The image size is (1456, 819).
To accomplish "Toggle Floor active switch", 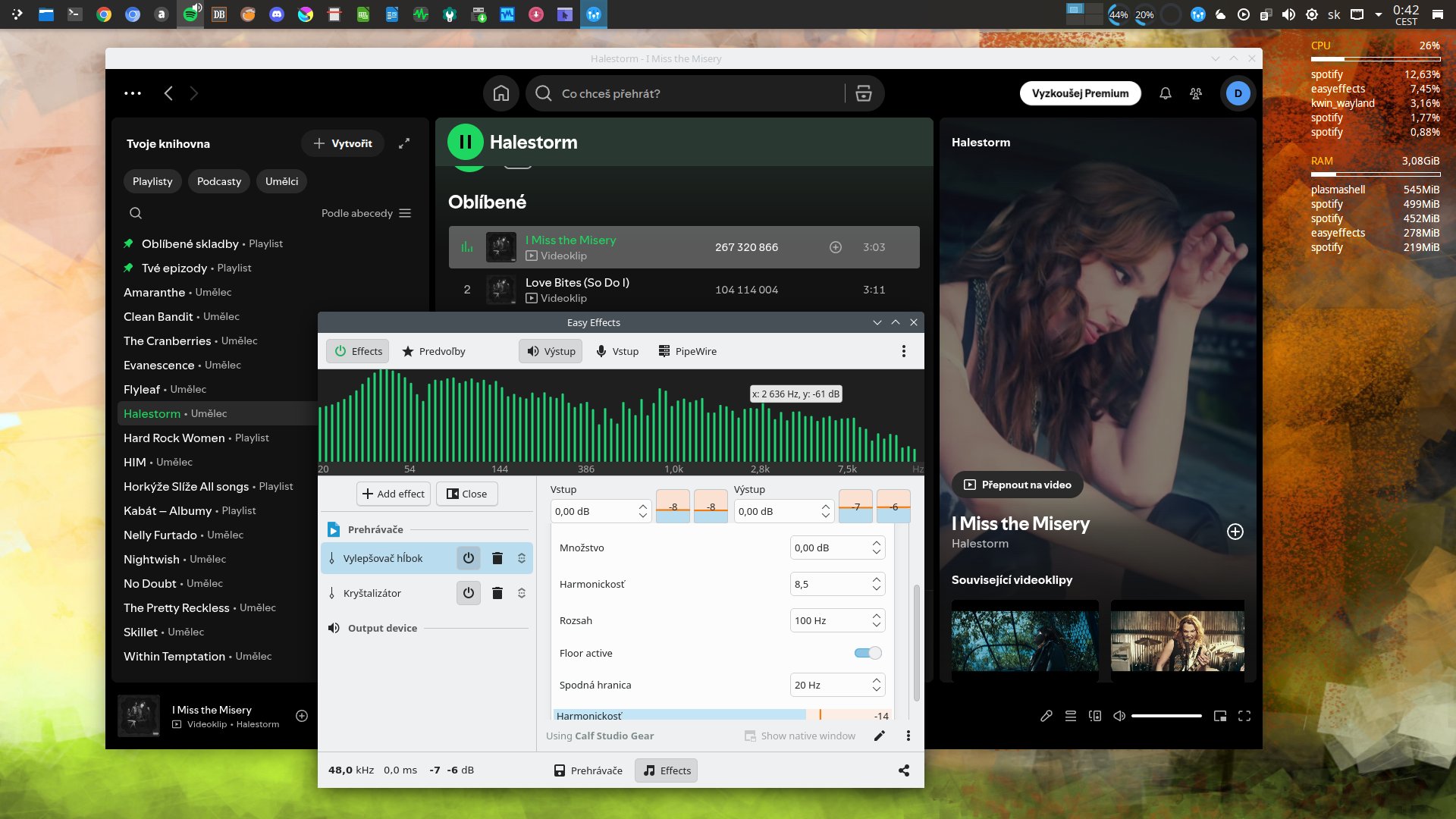I will (x=868, y=653).
